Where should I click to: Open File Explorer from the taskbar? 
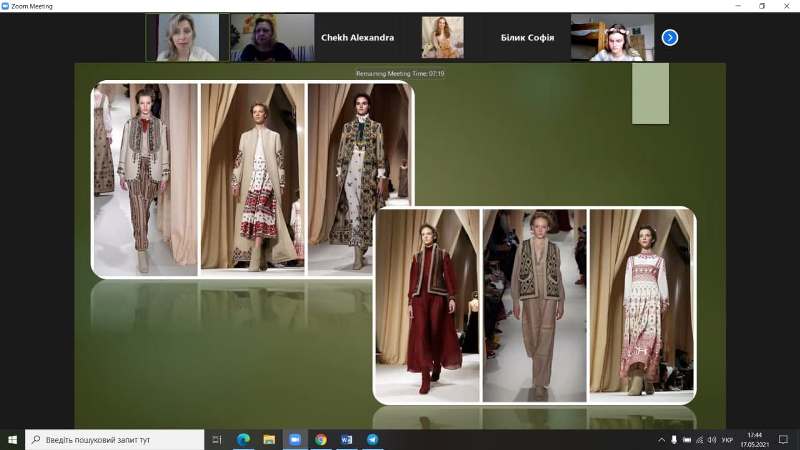269,439
